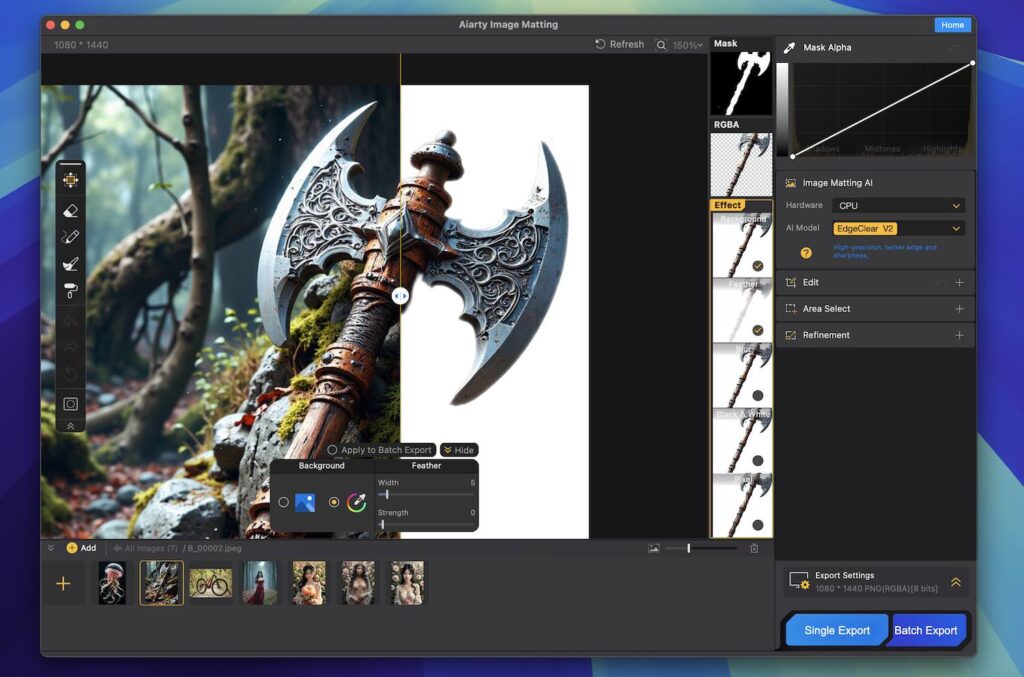
Task: Enable the Black & White effect circle
Action: [x=758, y=460]
